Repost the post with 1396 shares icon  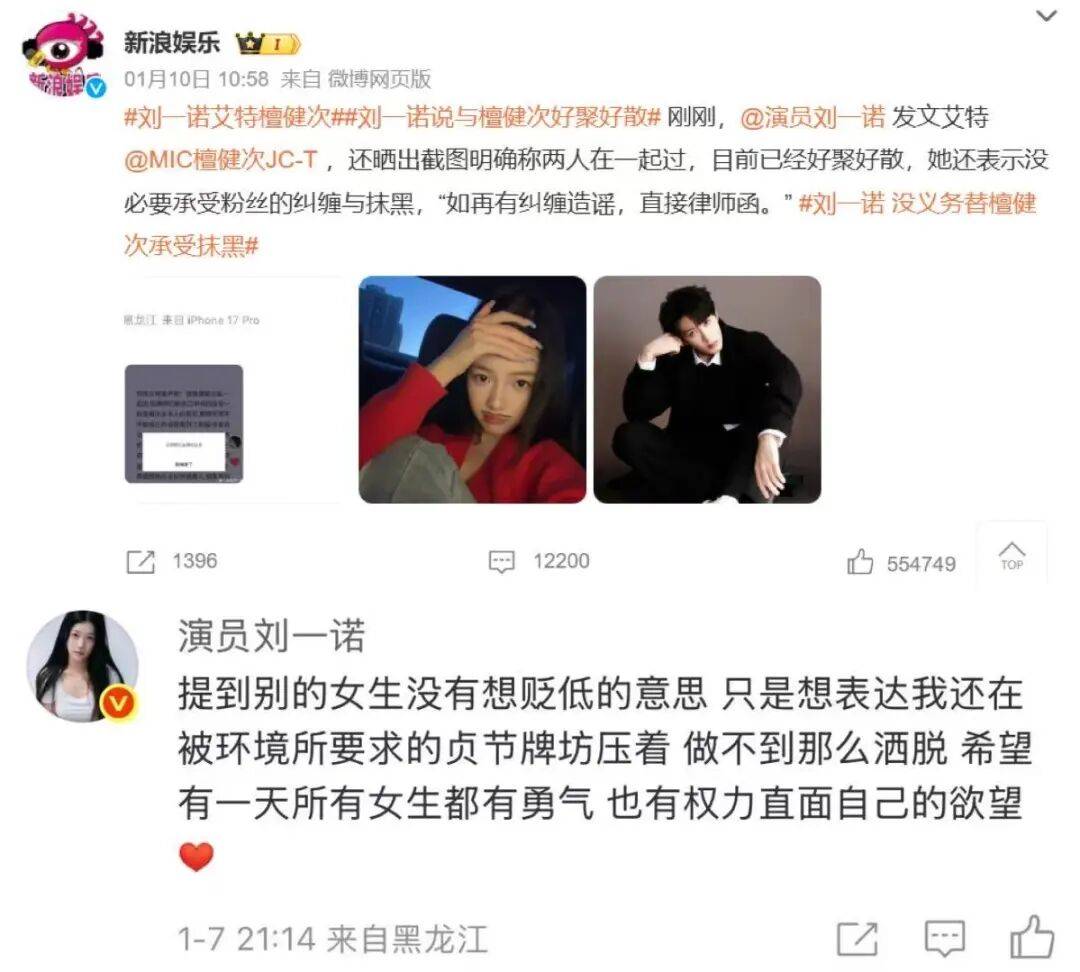(x=141, y=561)
